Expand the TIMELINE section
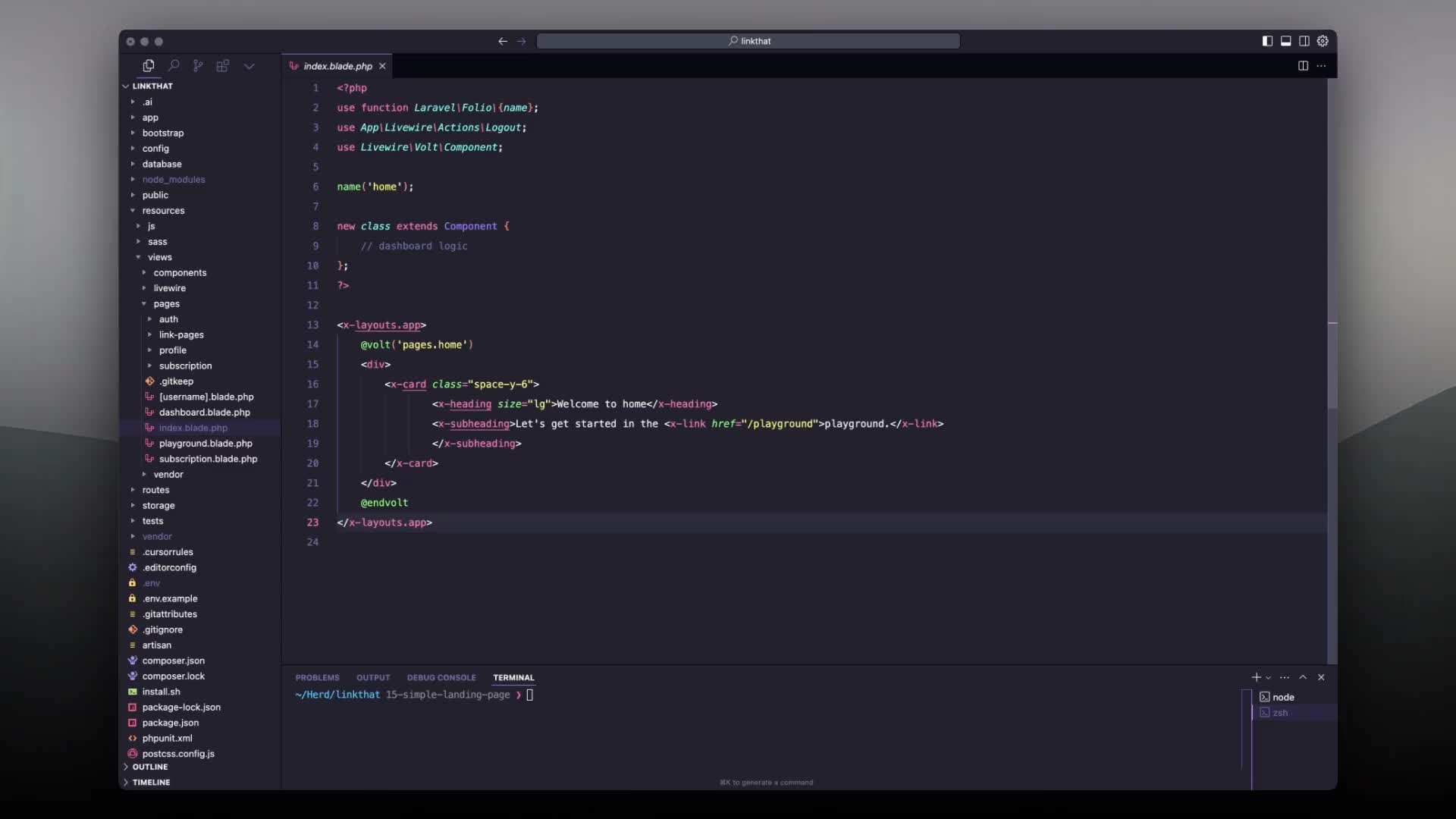The image size is (1456, 819). pos(151,782)
